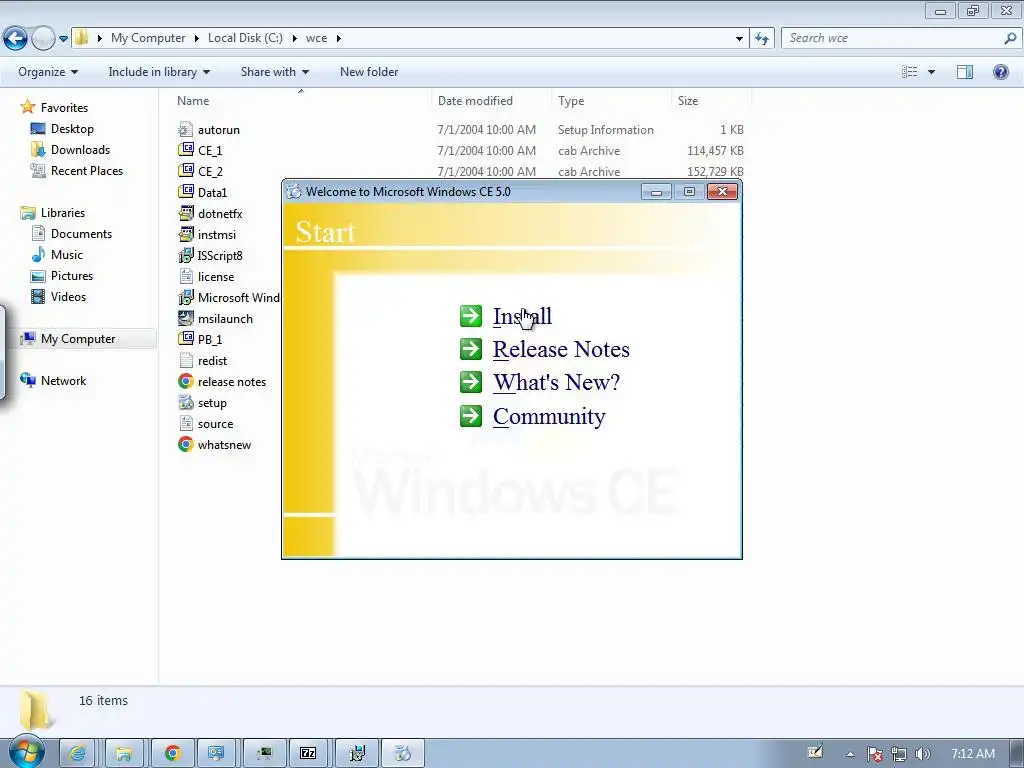This screenshot has width=1024, height=768.
Task: Open the Include in library menu
Action: point(159,72)
